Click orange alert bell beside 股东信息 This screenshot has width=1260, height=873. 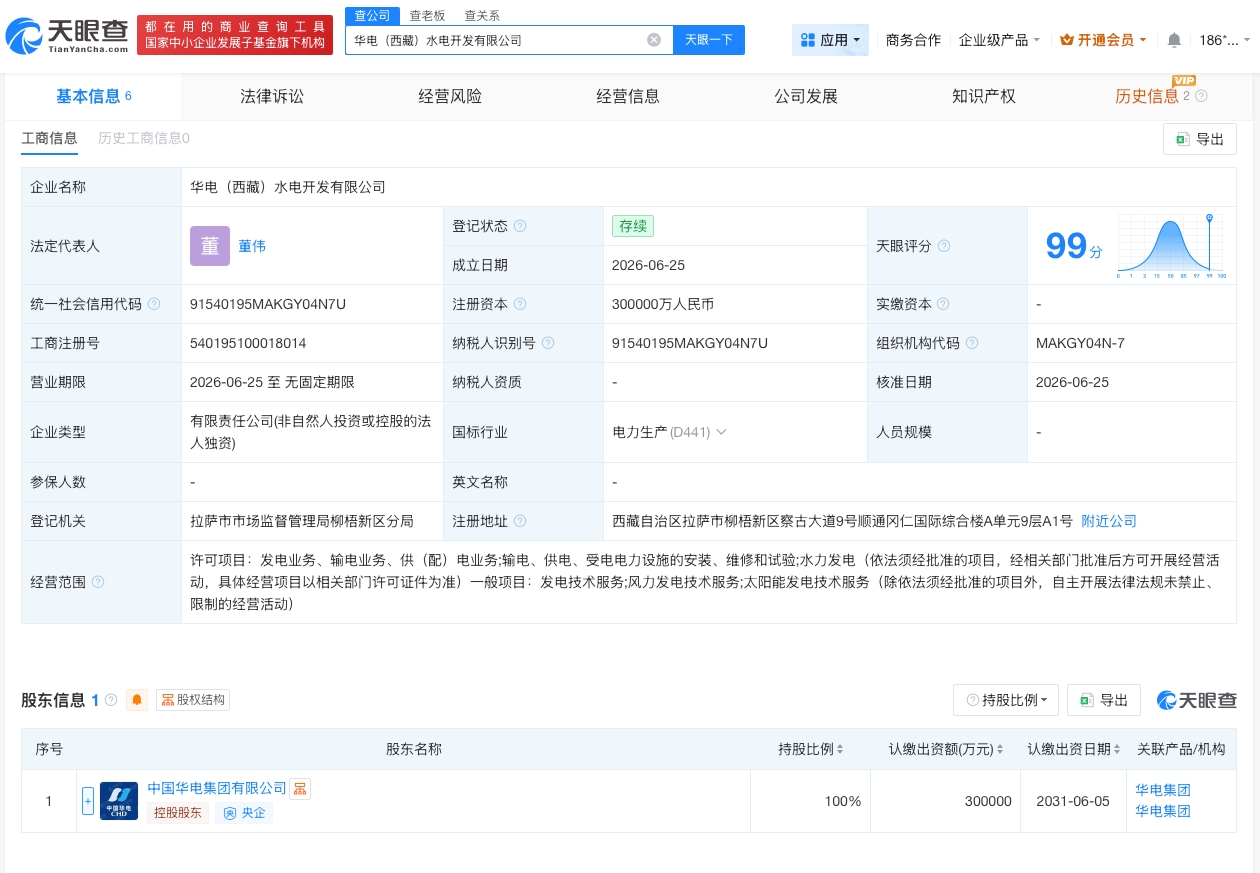(x=137, y=700)
